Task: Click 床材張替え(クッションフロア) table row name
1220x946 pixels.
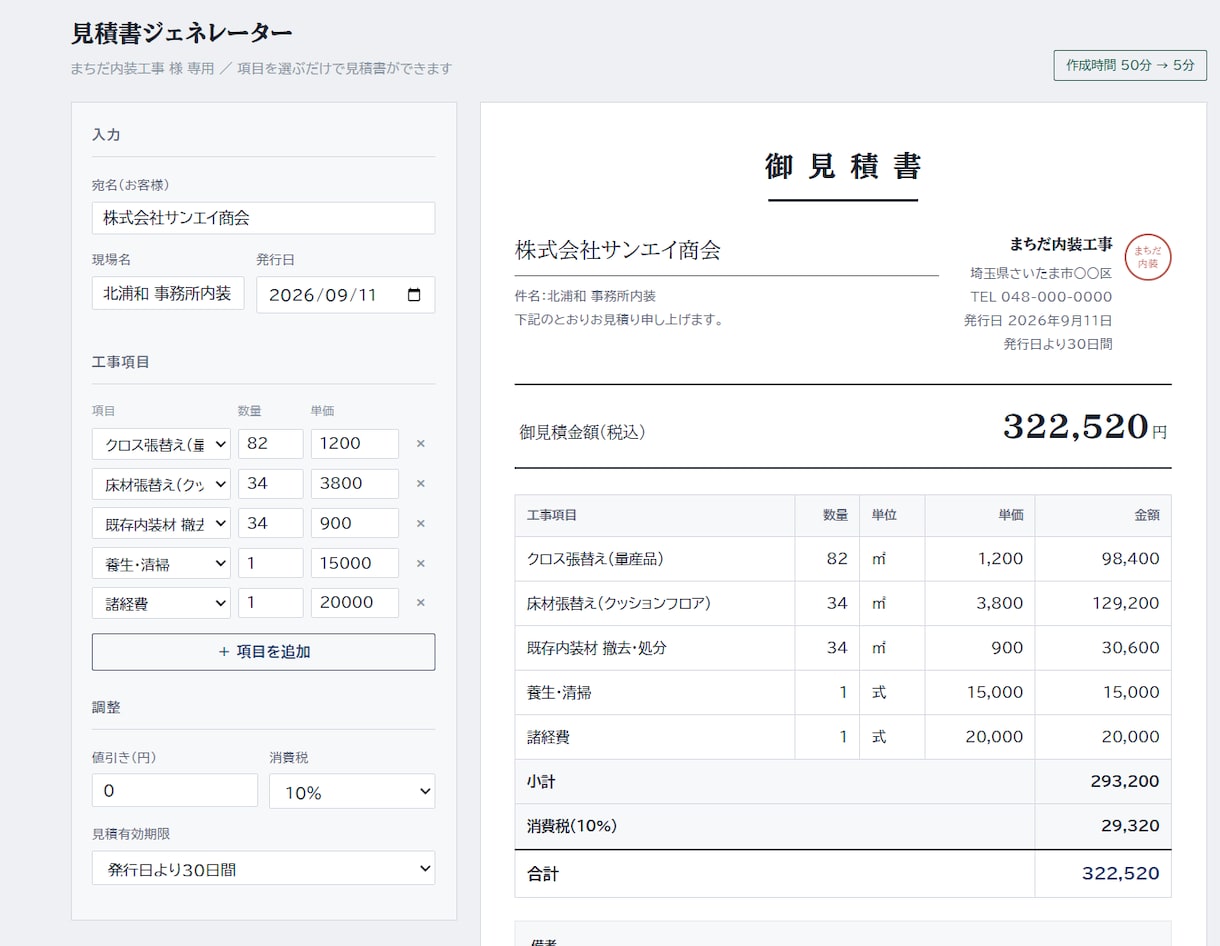Action: tap(619, 603)
